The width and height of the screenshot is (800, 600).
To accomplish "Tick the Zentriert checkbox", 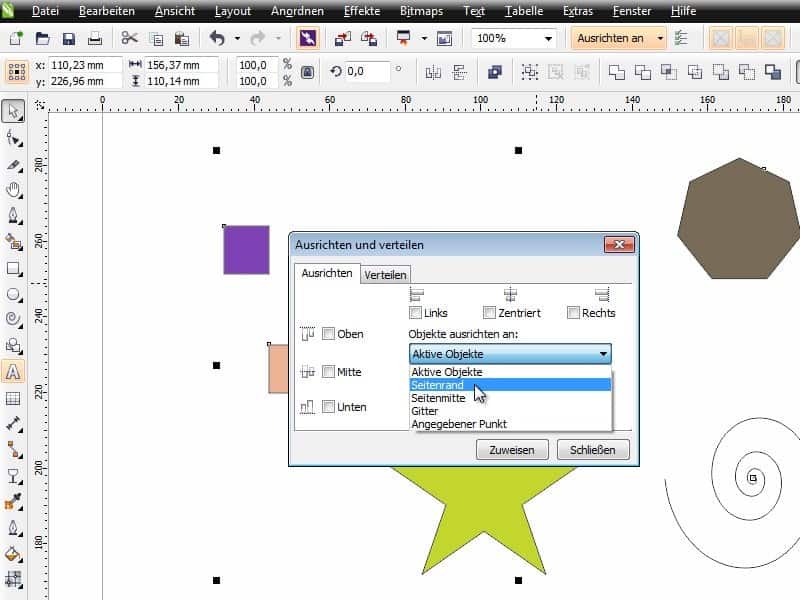I will [489, 313].
